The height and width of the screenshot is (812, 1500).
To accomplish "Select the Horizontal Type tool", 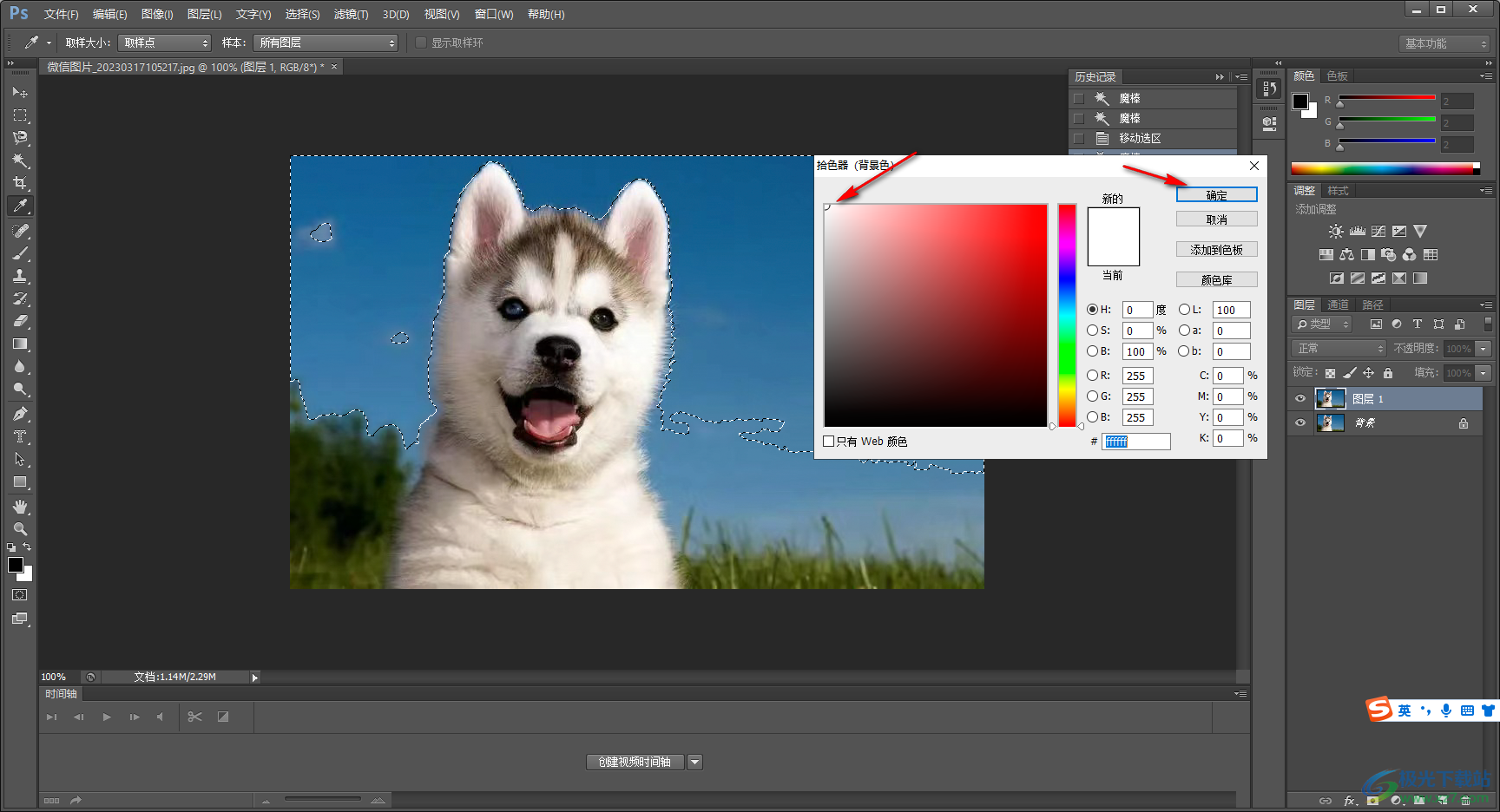I will coord(20,436).
